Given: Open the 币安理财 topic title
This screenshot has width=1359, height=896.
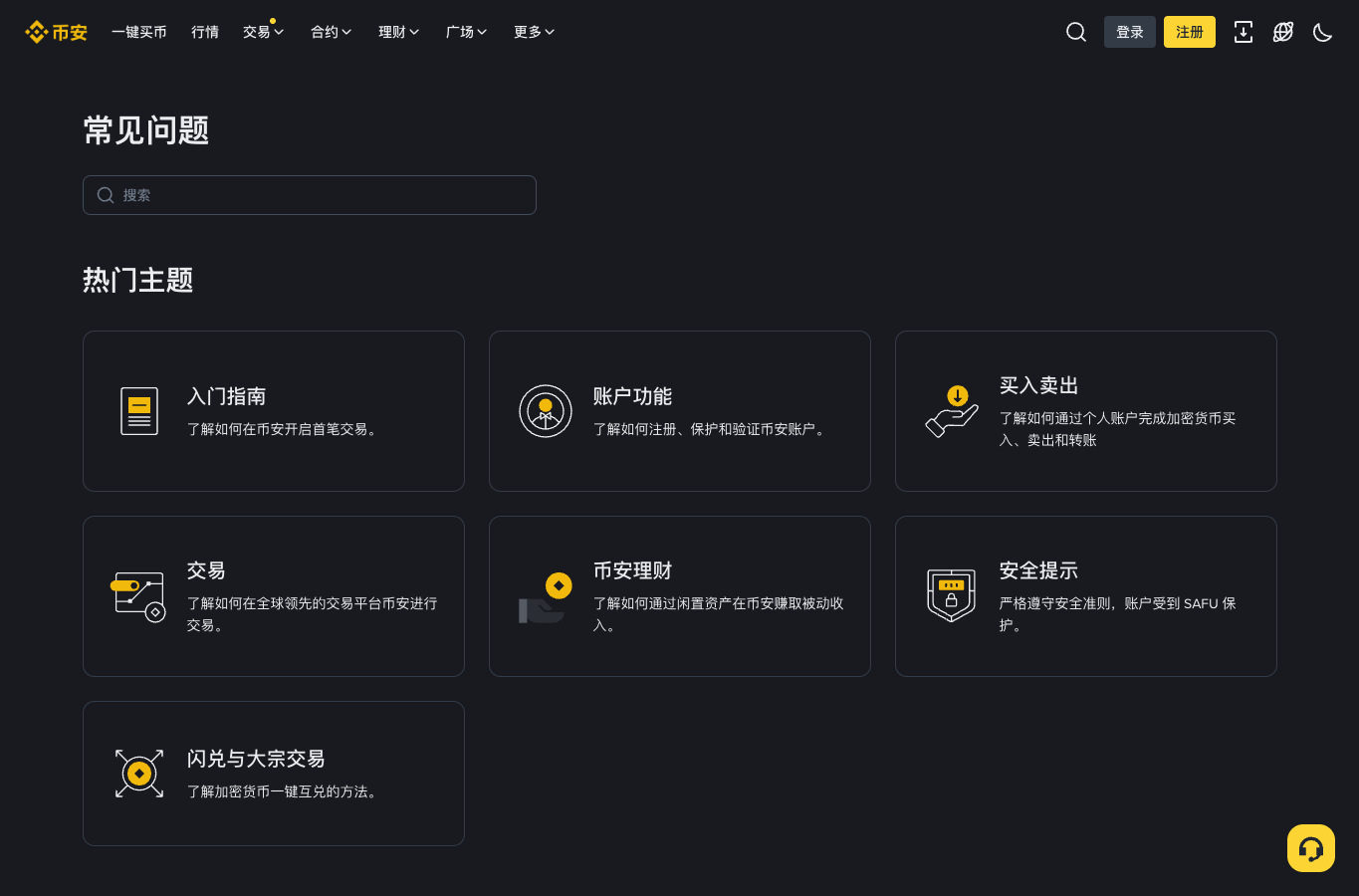Looking at the screenshot, I should [633, 570].
